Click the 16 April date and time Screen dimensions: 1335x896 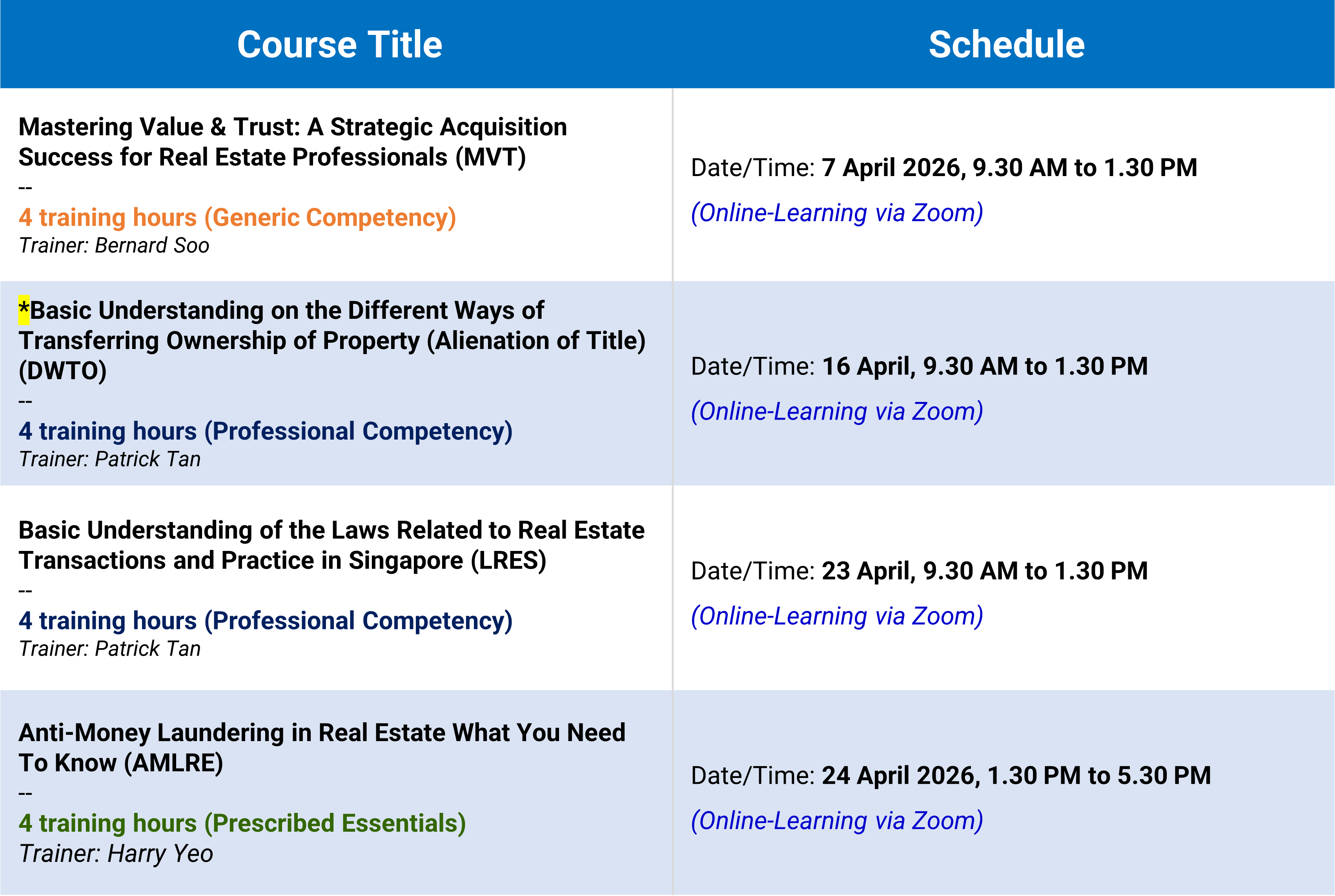(985, 366)
